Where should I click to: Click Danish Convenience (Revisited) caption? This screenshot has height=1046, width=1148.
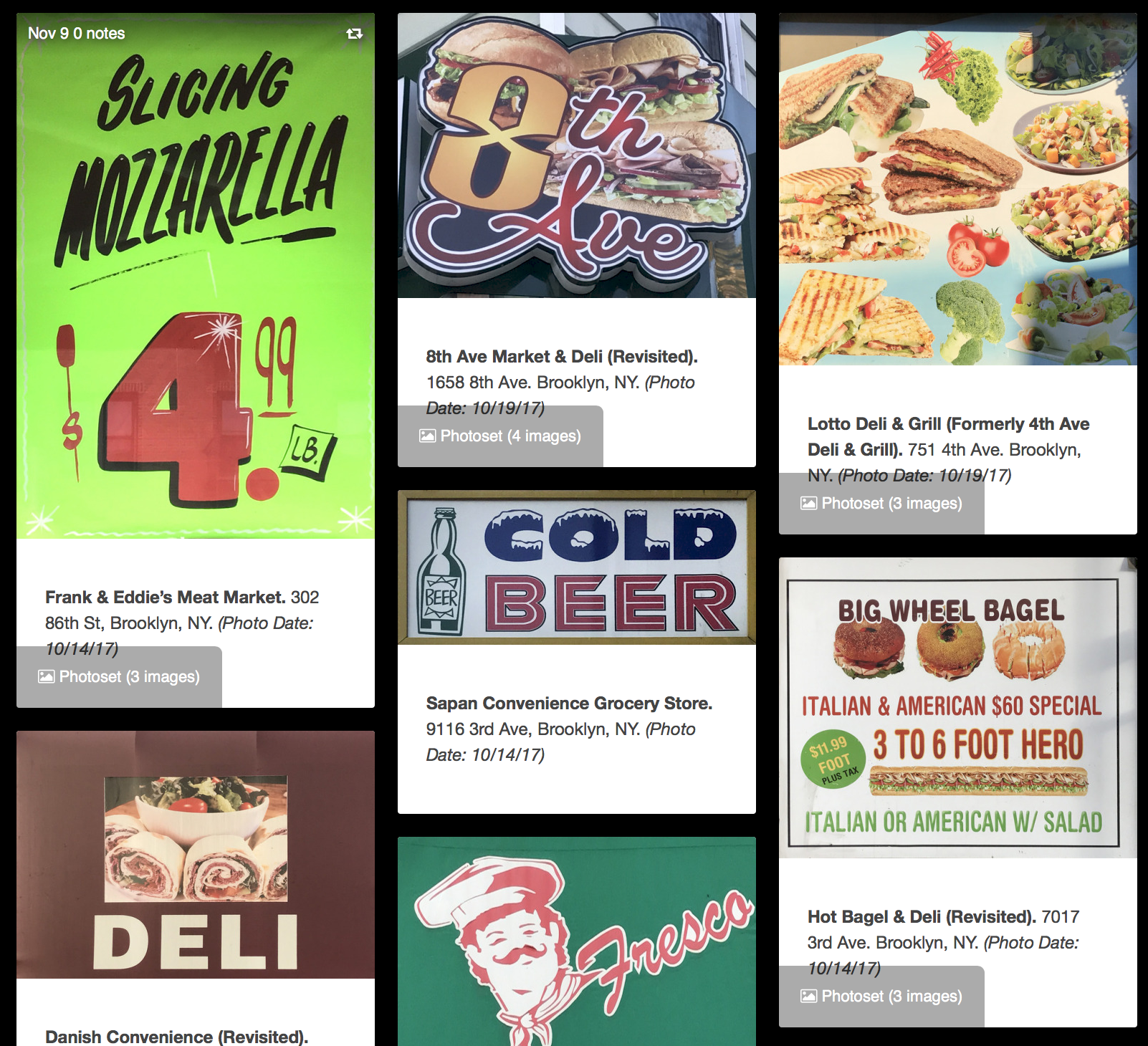click(176, 1037)
